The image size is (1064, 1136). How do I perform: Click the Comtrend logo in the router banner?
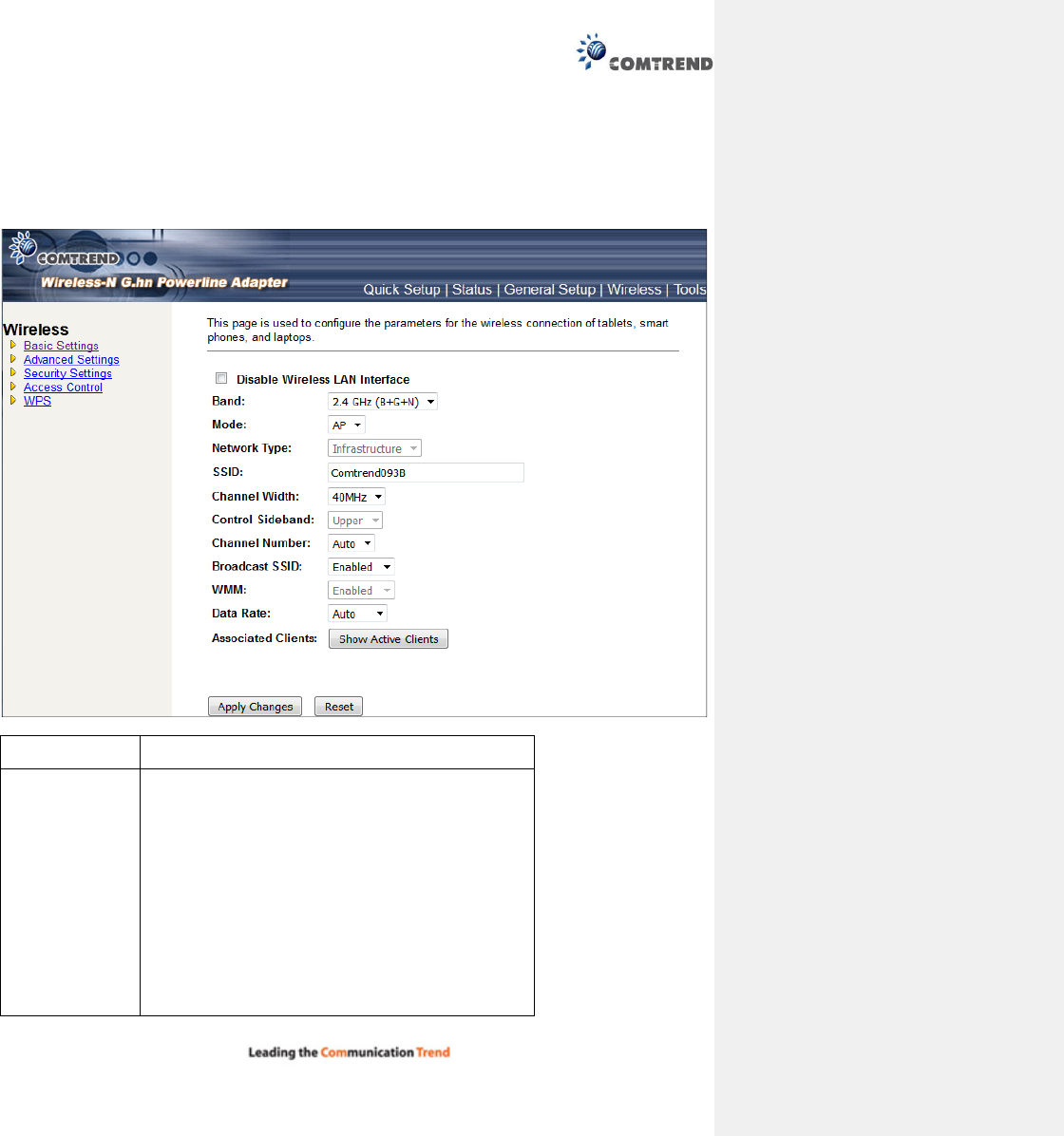(64, 249)
